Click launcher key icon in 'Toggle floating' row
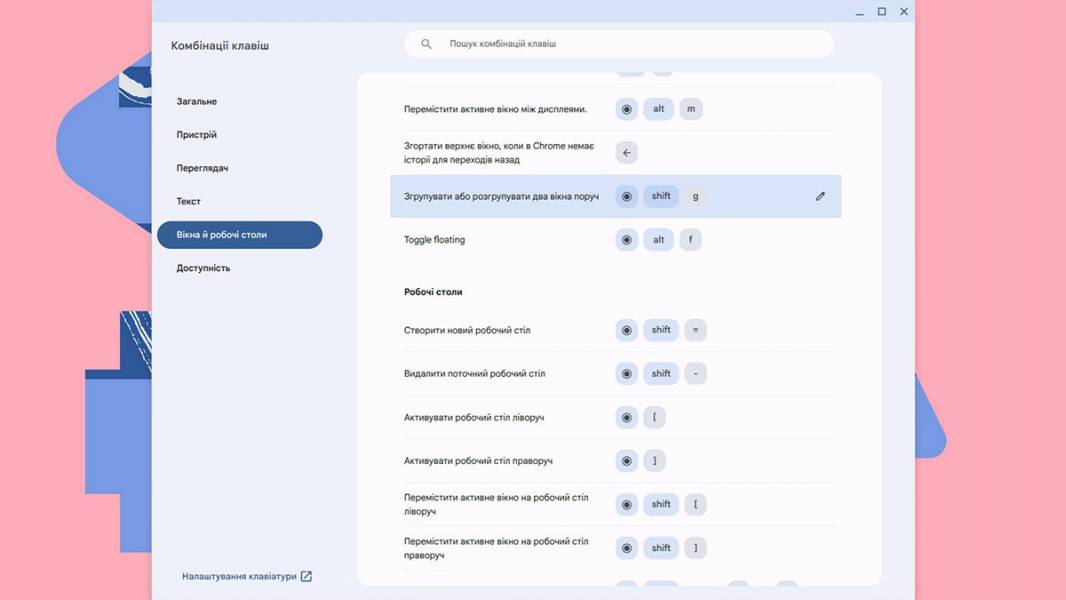Viewport: 1066px width, 600px height. pos(627,240)
